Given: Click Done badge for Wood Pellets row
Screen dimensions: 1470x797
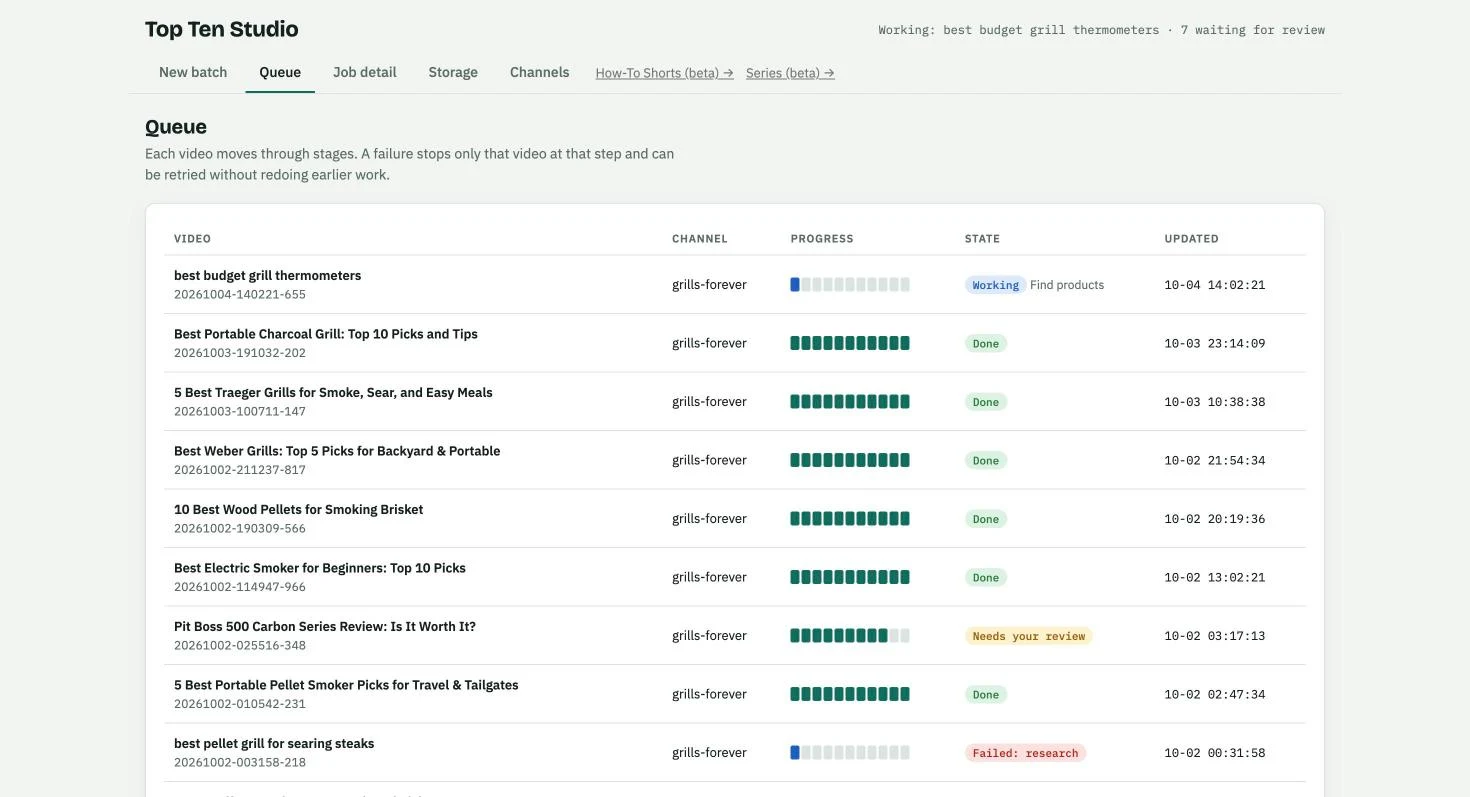Looking at the screenshot, I should tap(985, 519).
